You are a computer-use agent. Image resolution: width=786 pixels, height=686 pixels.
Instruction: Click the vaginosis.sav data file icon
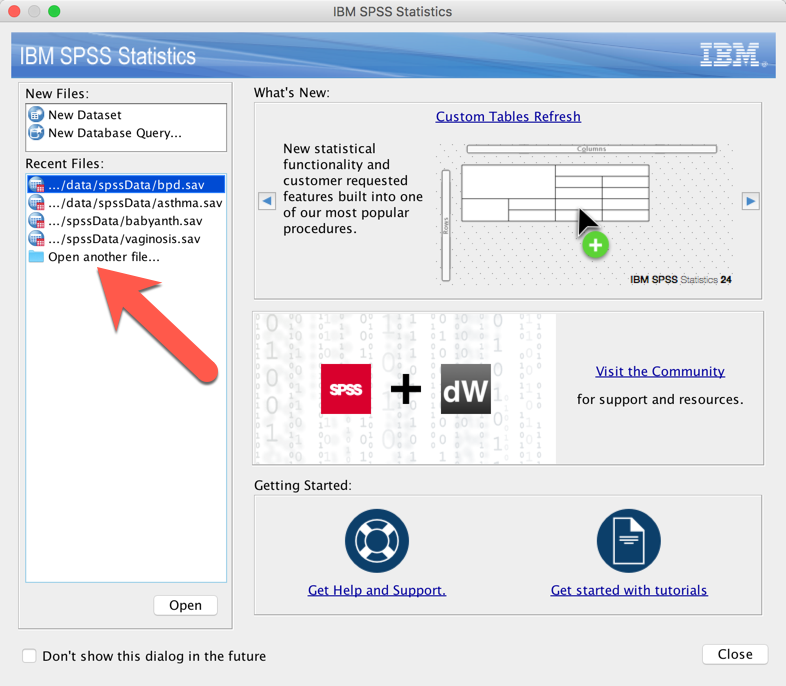(36, 239)
